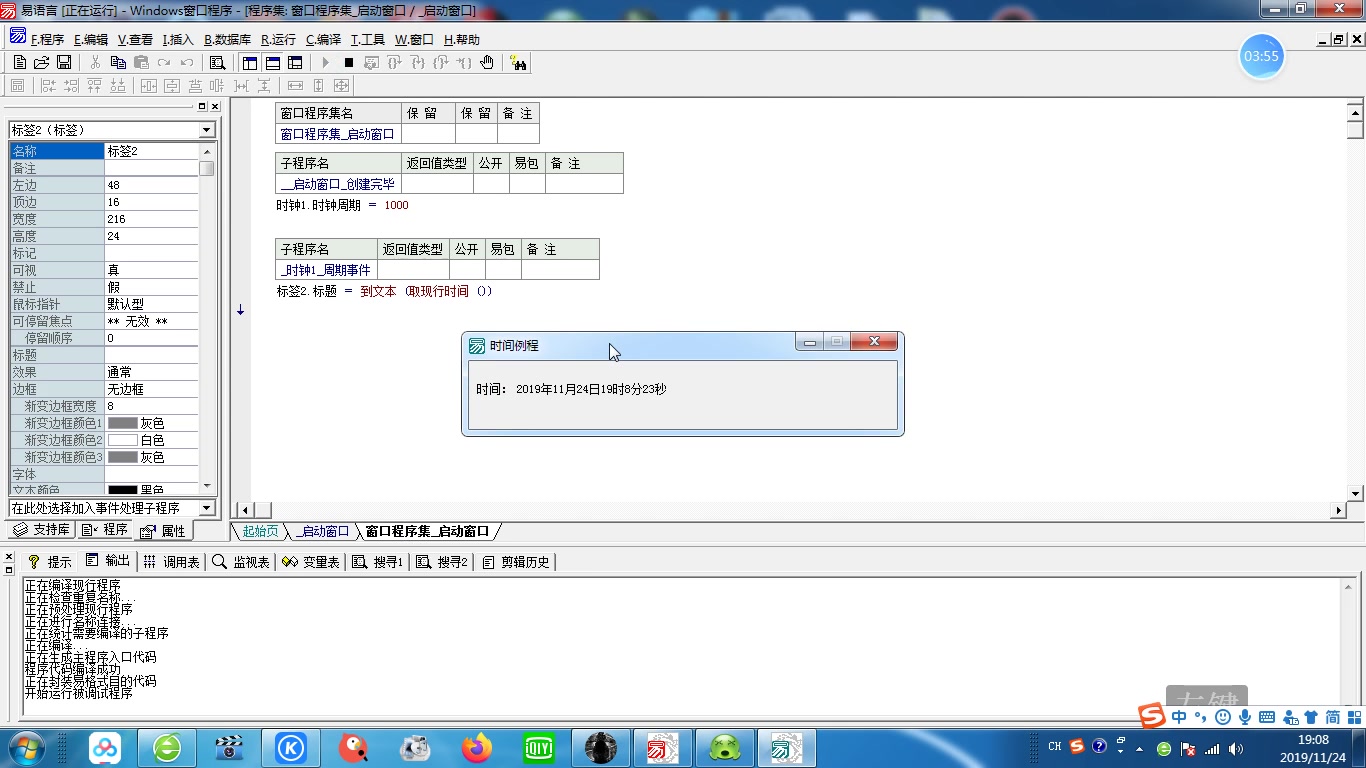The width and height of the screenshot is (1366, 768).
Task: Switch to the 调用表 tab
Action: (171, 562)
